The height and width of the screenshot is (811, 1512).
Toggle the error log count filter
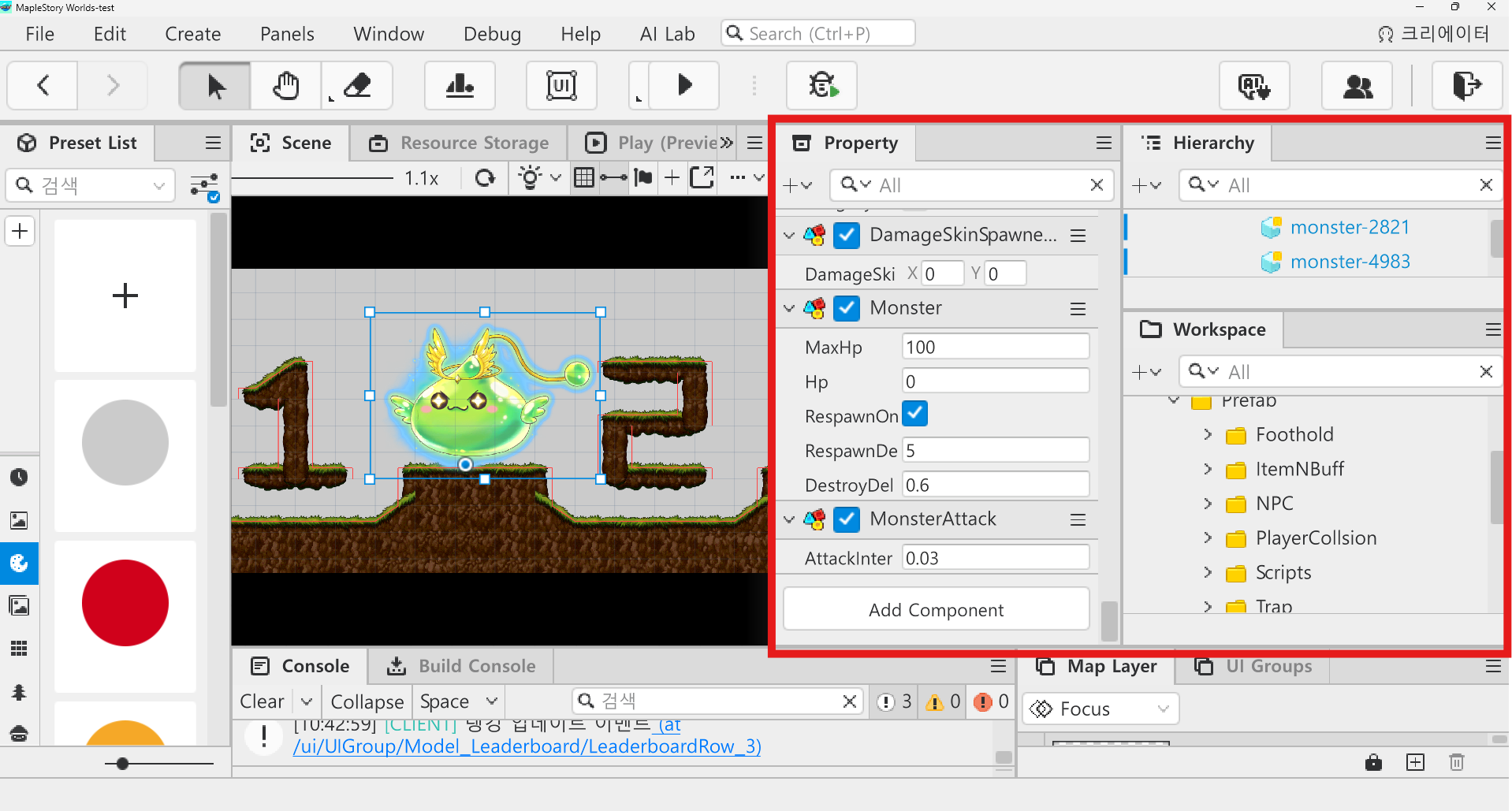[x=992, y=701]
